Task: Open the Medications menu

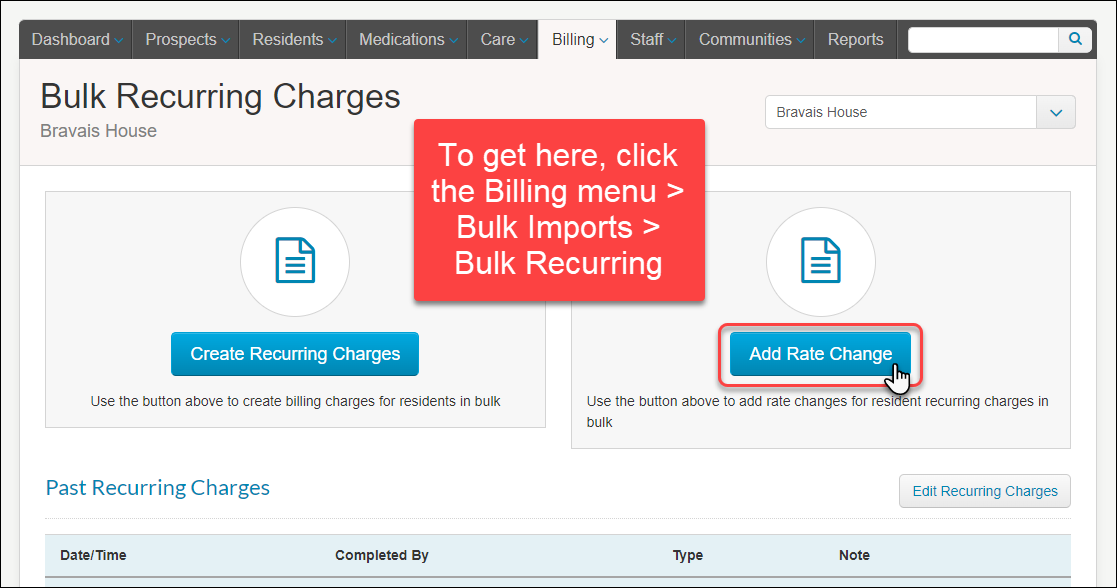Action: tap(407, 40)
